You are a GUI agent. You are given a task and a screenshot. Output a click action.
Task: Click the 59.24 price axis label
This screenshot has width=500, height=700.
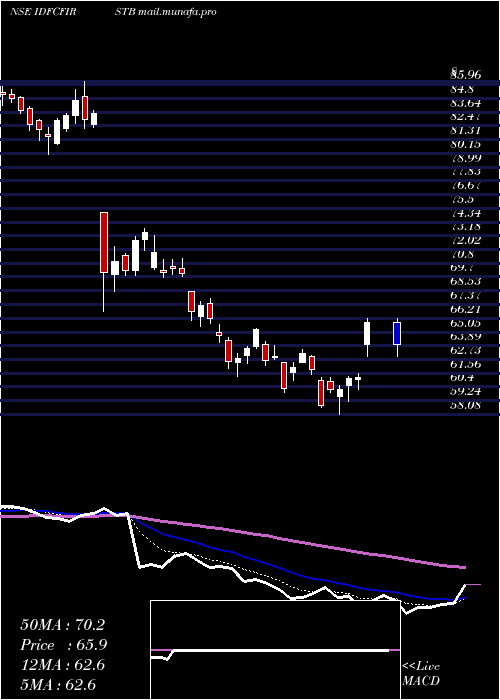pos(465,392)
